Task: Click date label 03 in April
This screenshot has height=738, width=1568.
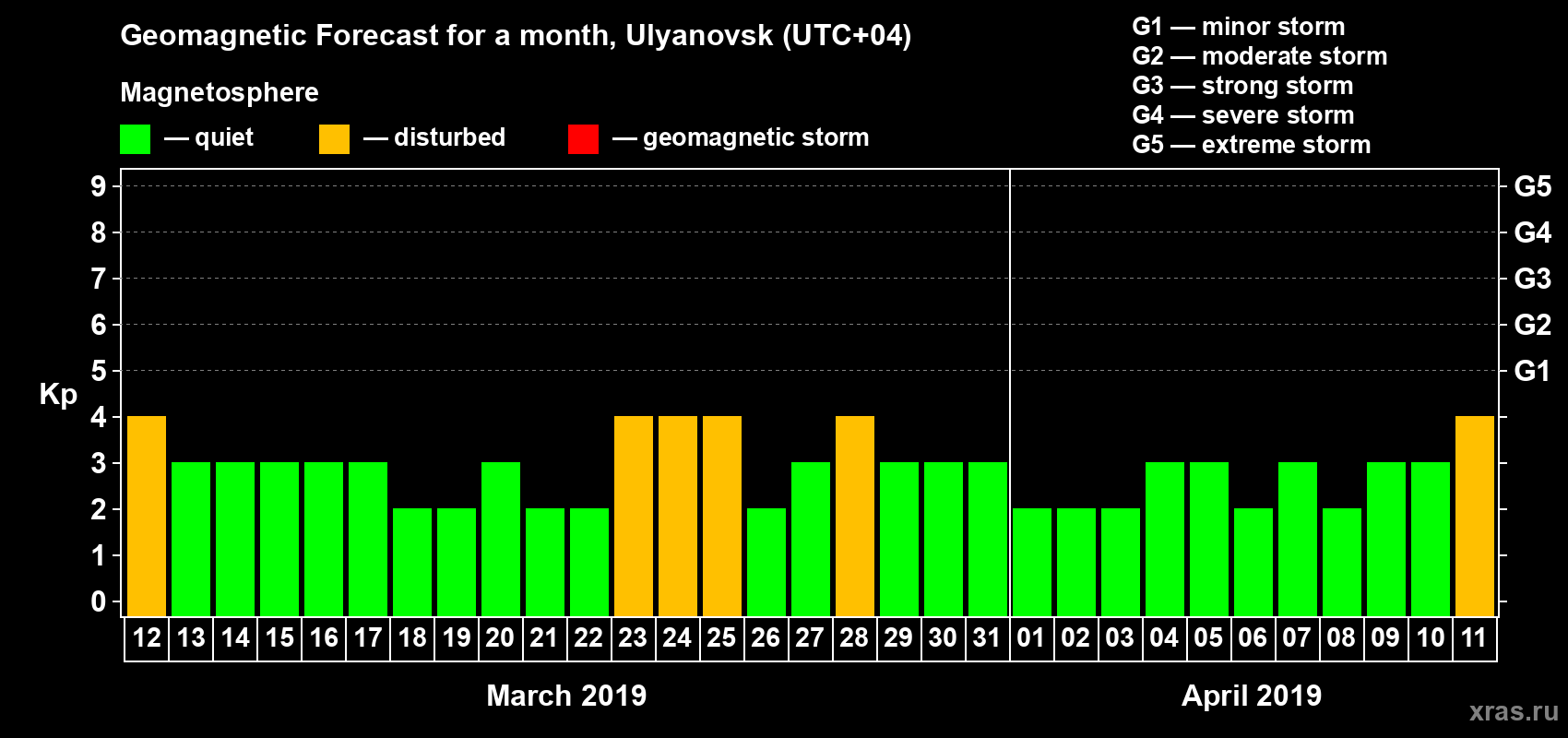Action: tap(1120, 638)
